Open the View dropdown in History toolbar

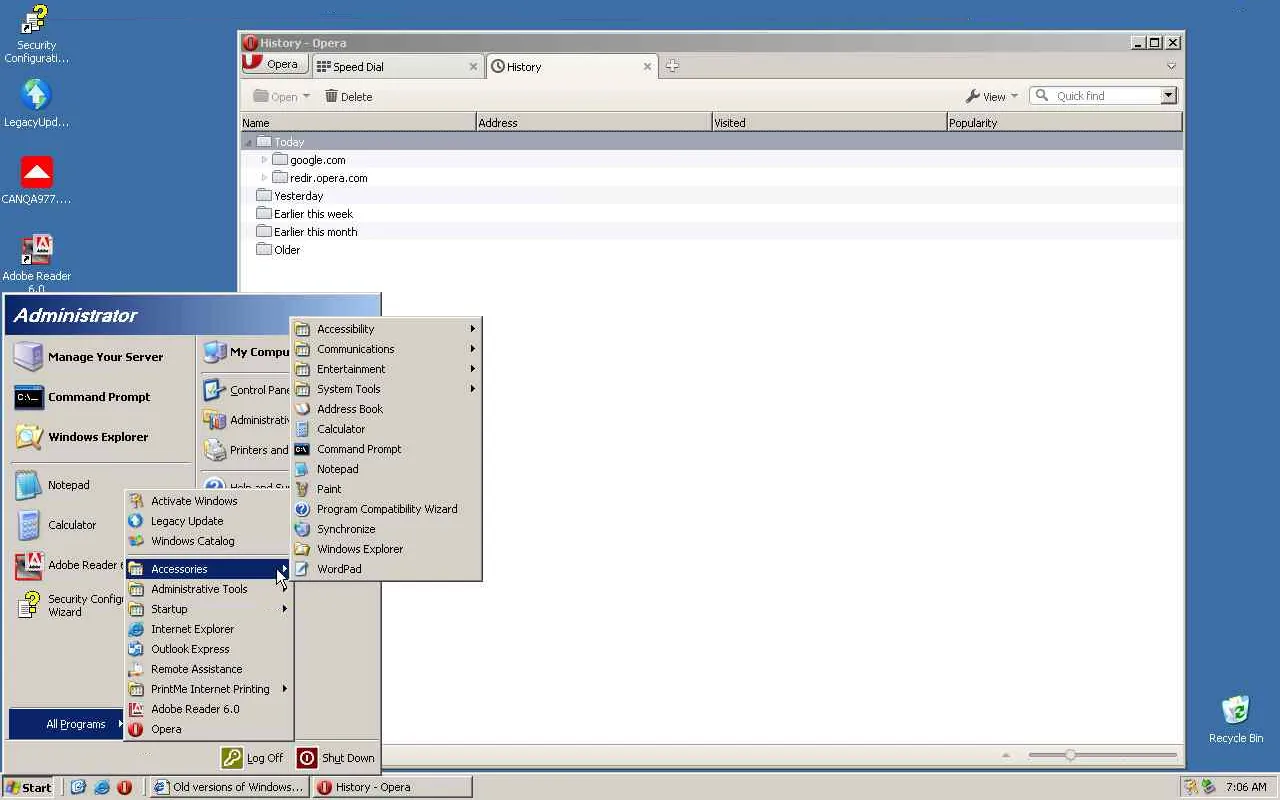pyautogui.click(x=991, y=96)
